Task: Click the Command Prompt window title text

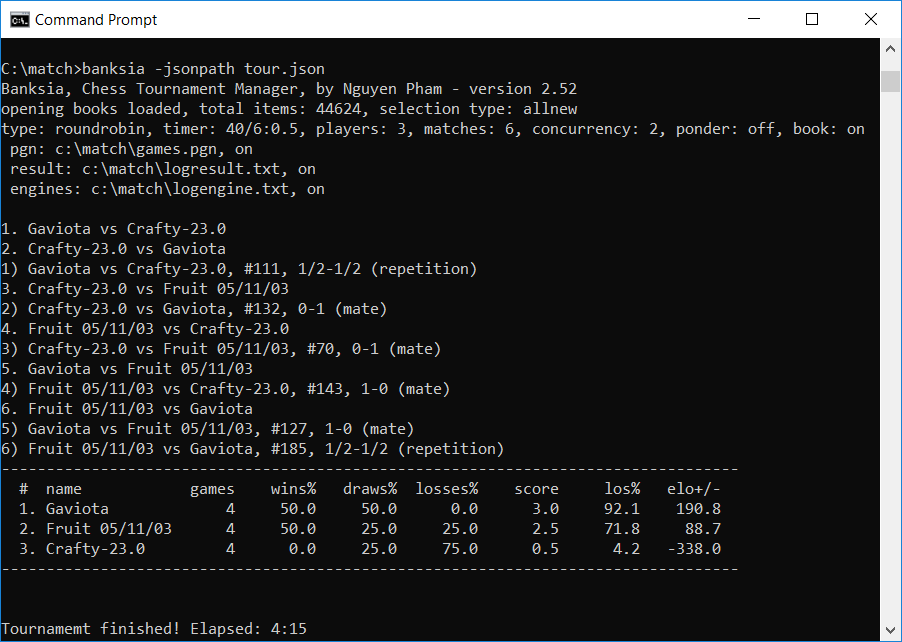Action: 95,20
